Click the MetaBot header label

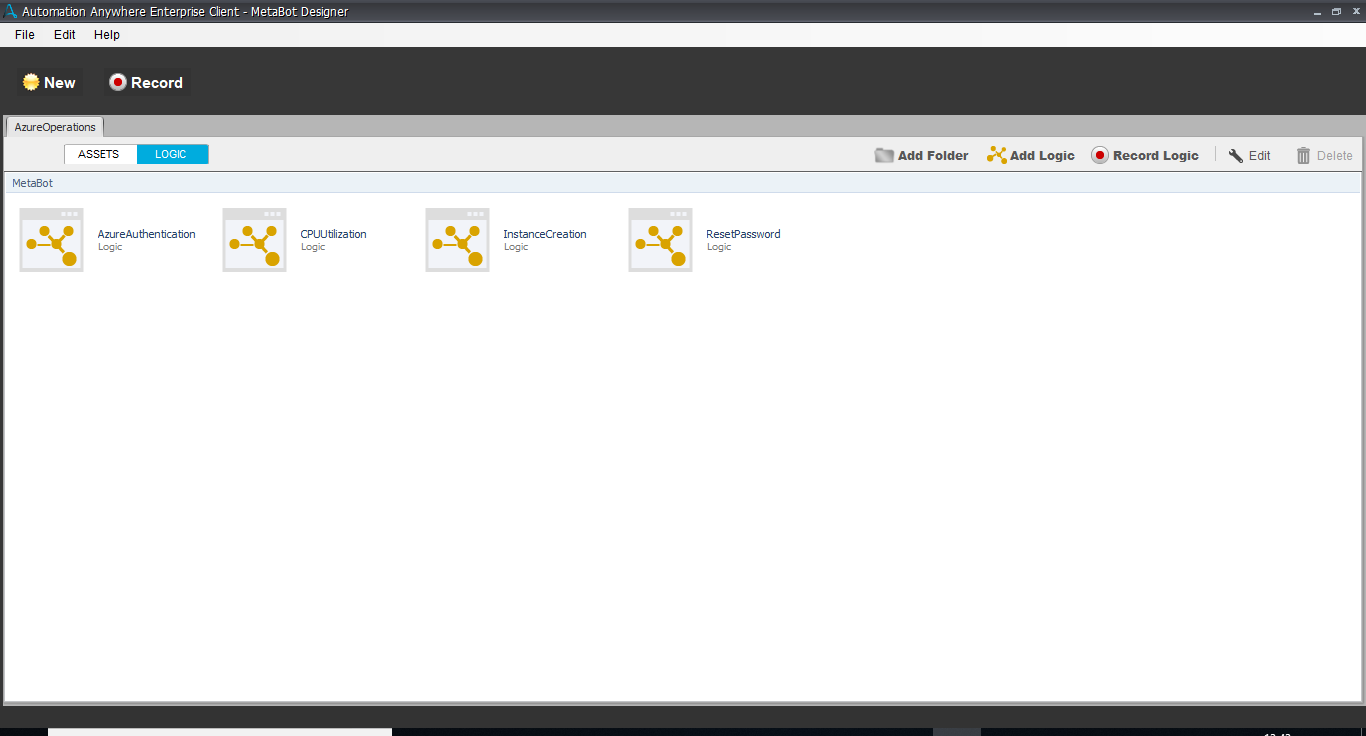(x=32, y=183)
